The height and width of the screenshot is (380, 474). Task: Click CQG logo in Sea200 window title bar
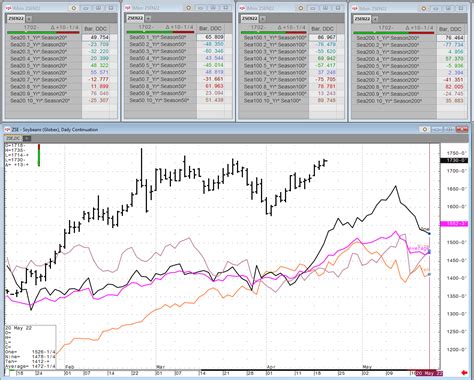point(354,8)
